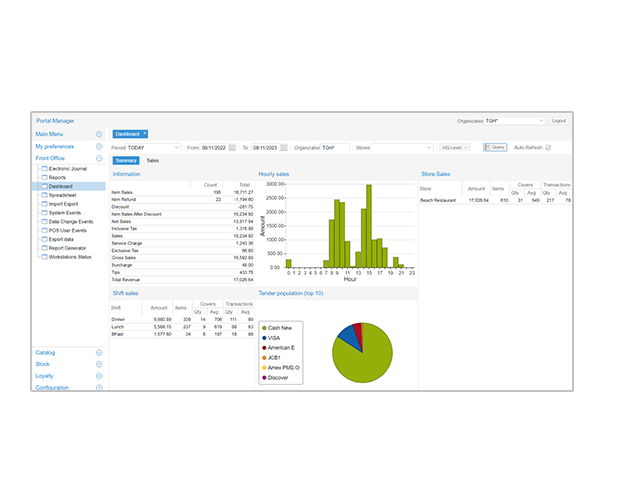Expand the Catalog section
The height and width of the screenshot is (503, 629).
pos(99,353)
